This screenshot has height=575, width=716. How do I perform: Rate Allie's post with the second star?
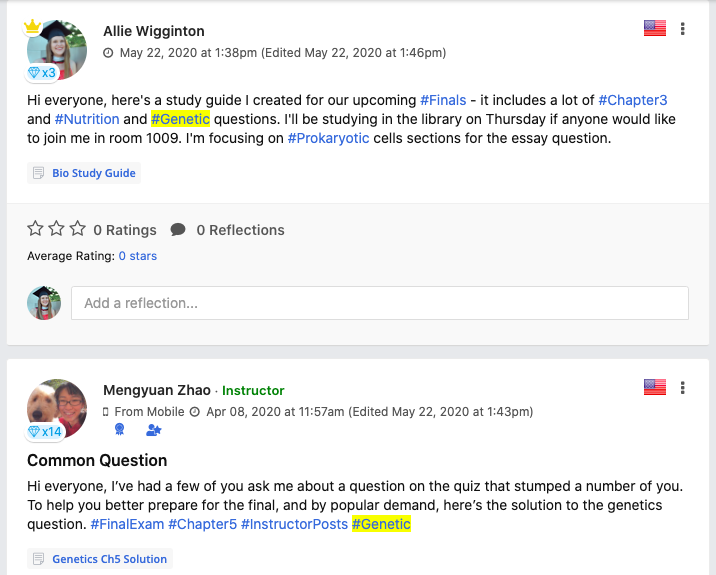coord(56,228)
